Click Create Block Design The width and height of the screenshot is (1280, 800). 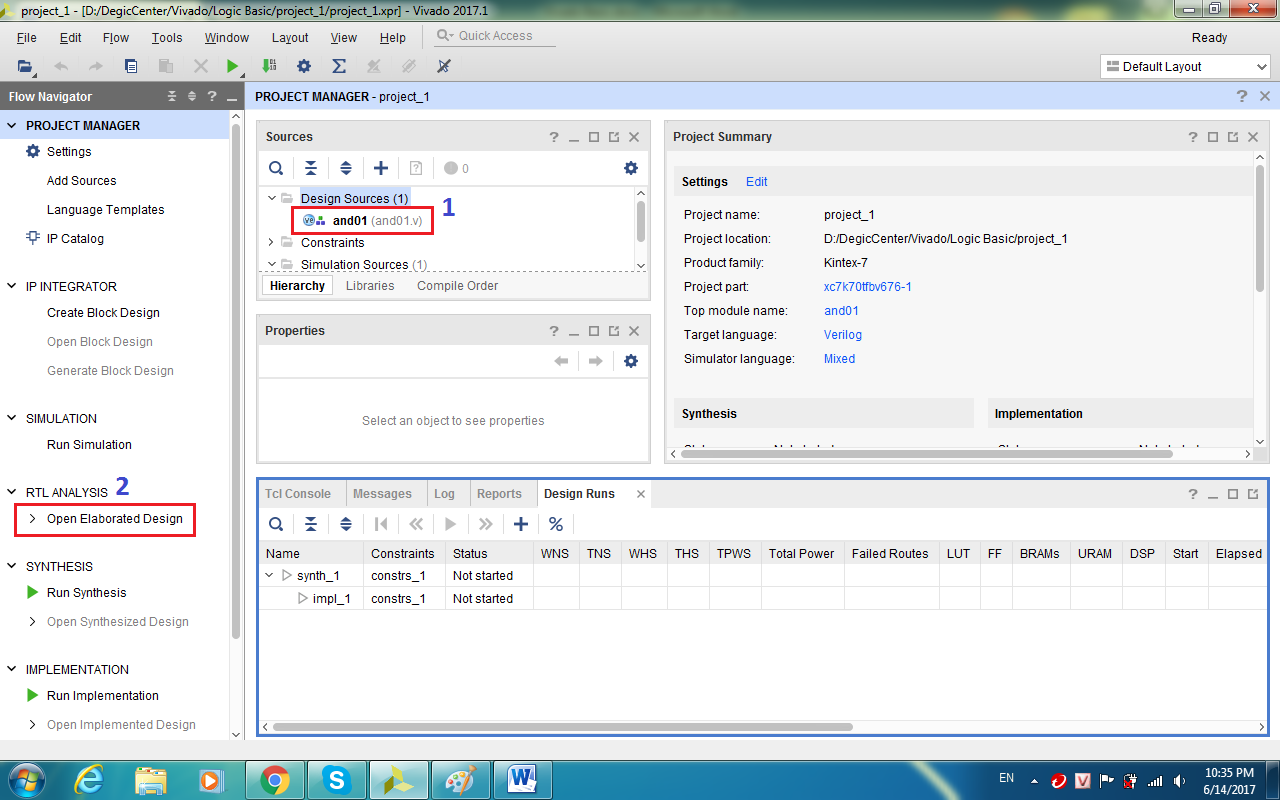point(103,313)
